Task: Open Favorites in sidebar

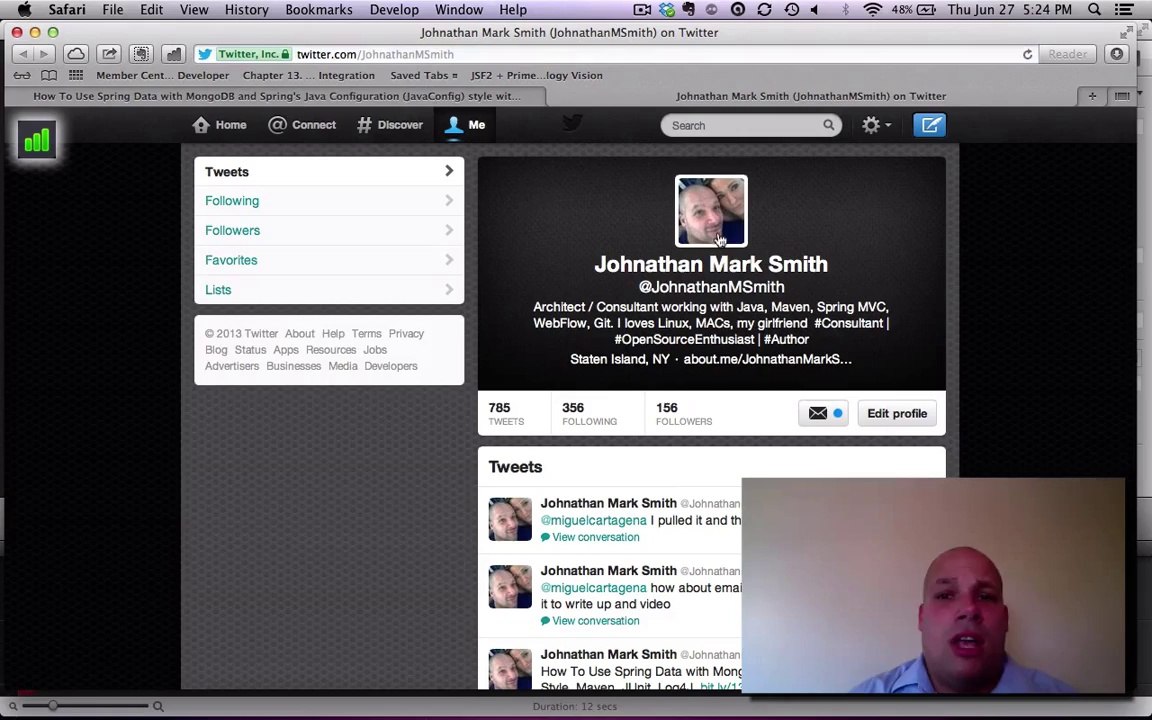Action: coord(329,260)
